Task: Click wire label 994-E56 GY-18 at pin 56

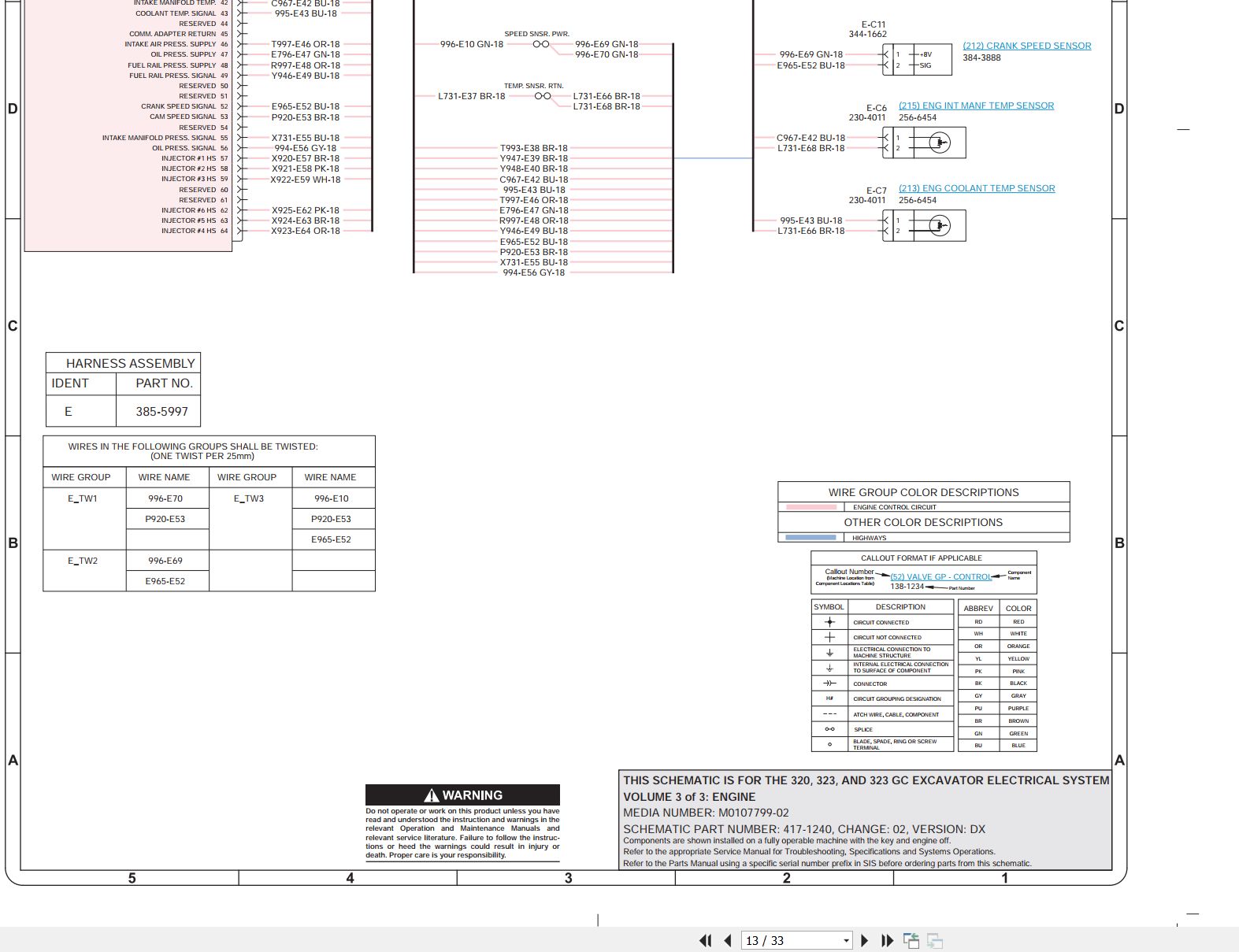Action: (306, 148)
